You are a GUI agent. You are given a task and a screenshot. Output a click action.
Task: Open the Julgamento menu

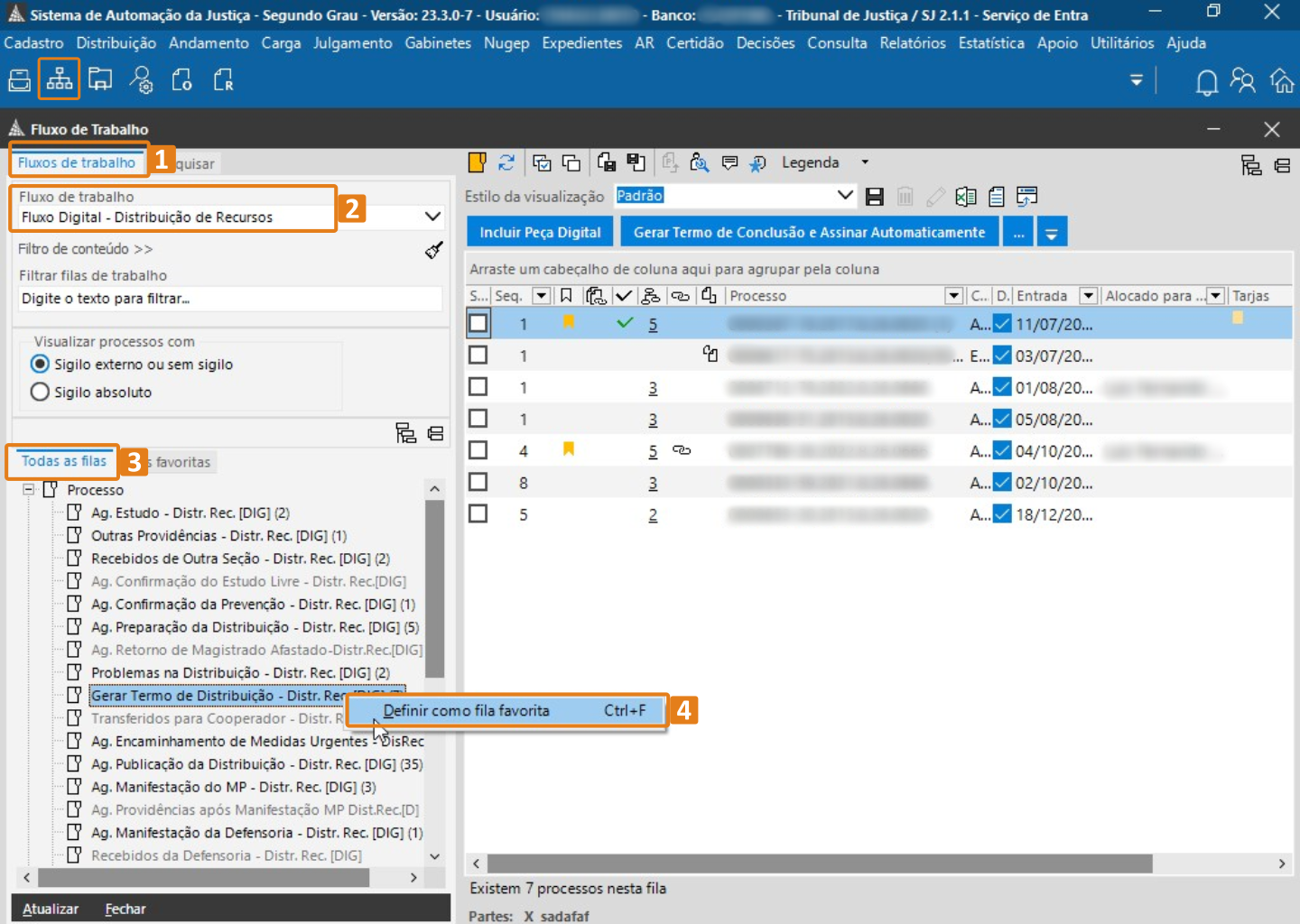click(x=352, y=43)
